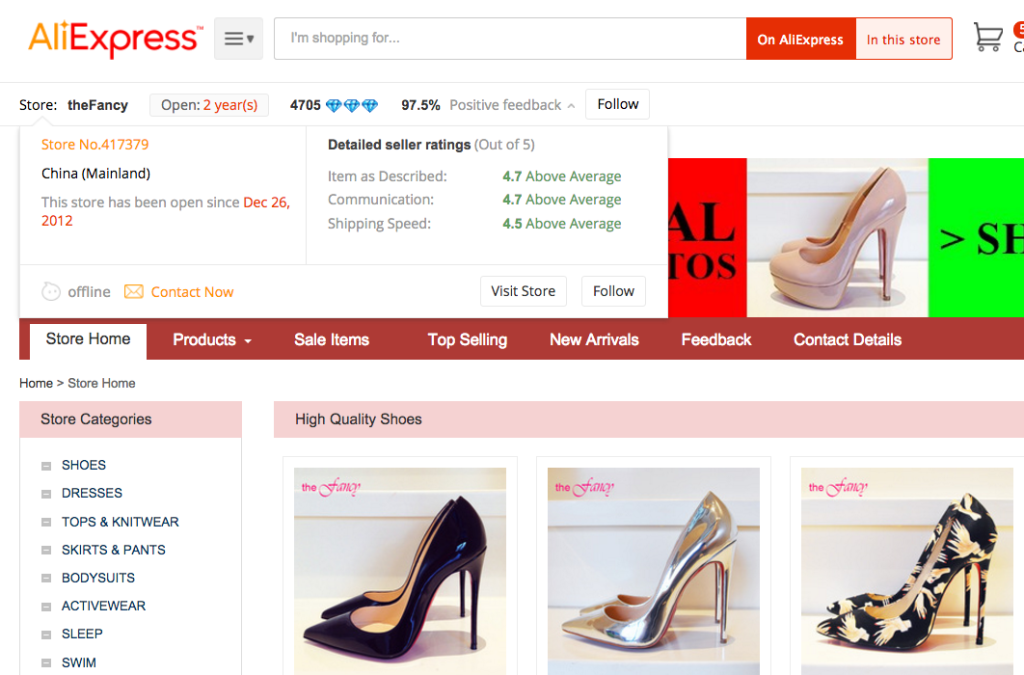Open the DRESSES category link
The image size is (1024, 675).
(92, 494)
